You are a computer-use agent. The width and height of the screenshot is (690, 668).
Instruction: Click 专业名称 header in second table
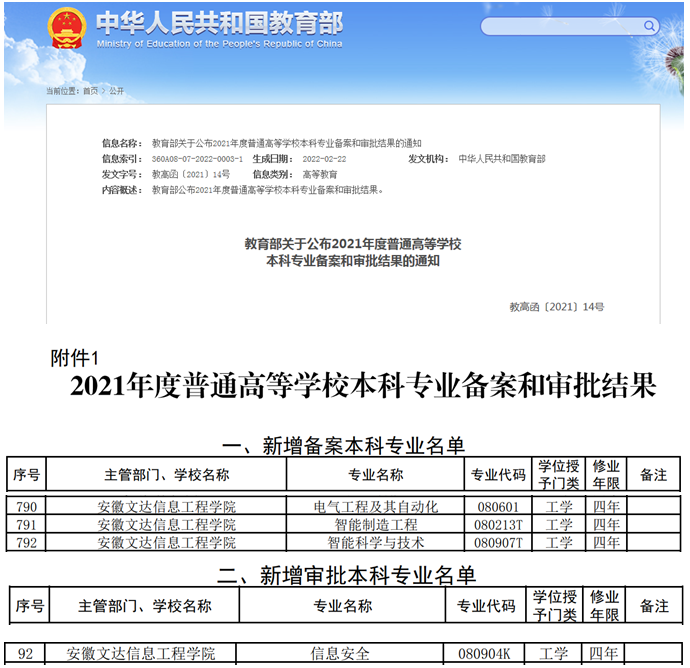coord(342,606)
